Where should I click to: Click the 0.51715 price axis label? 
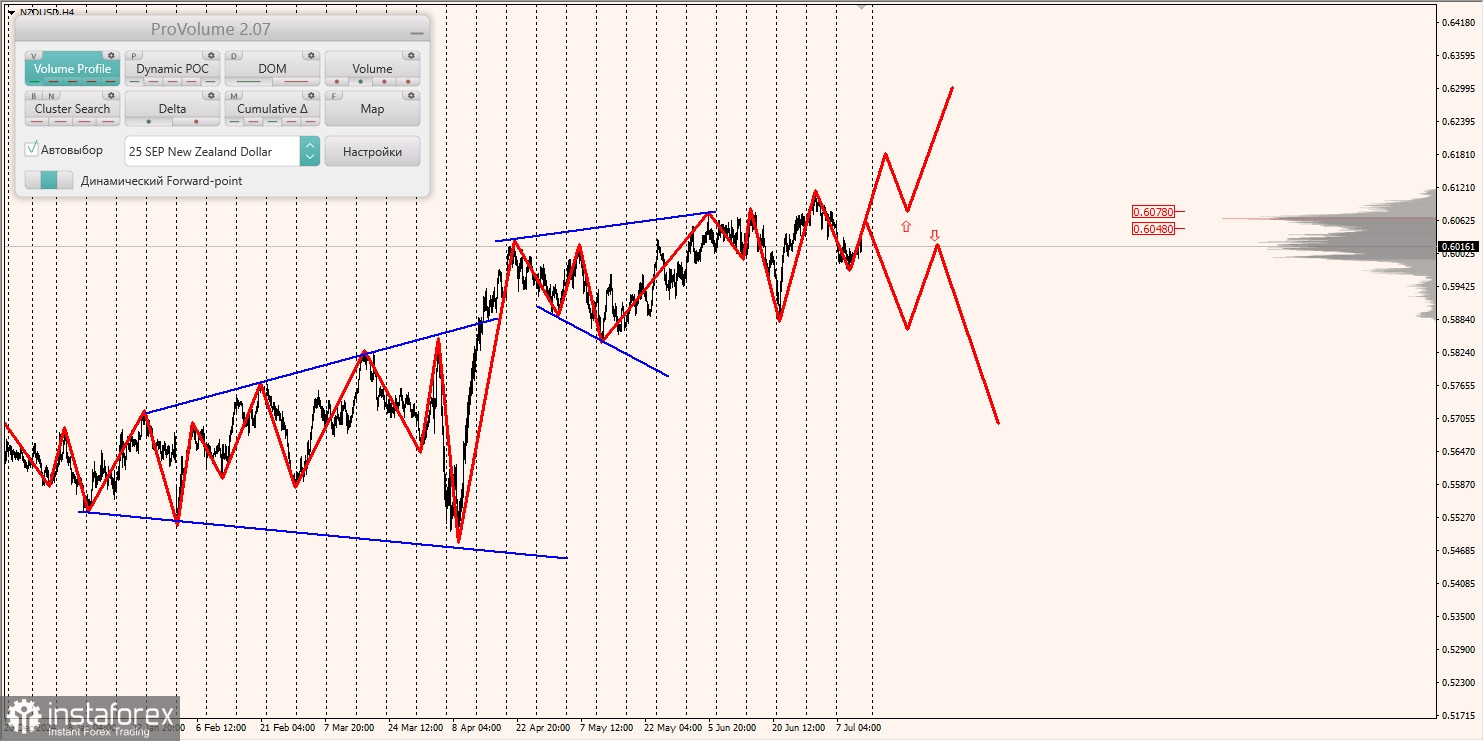(1458, 715)
